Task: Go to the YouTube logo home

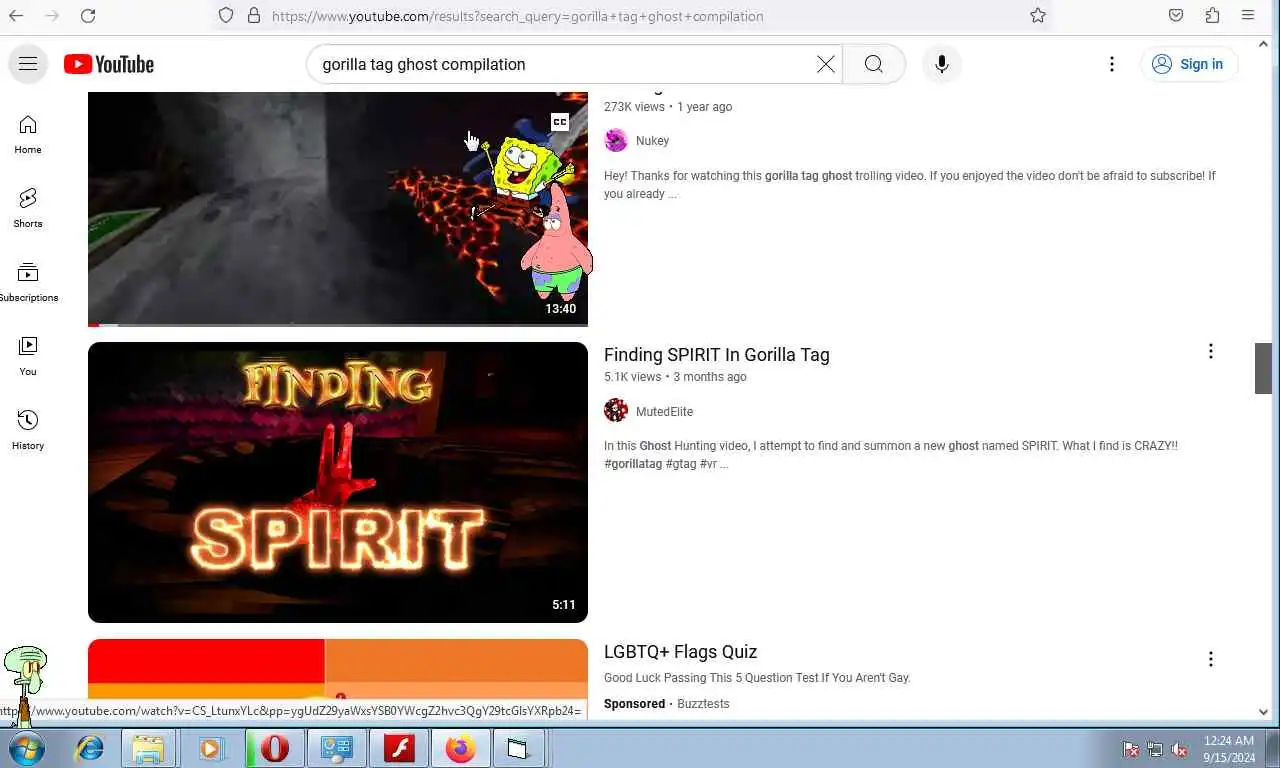Action: tap(109, 64)
